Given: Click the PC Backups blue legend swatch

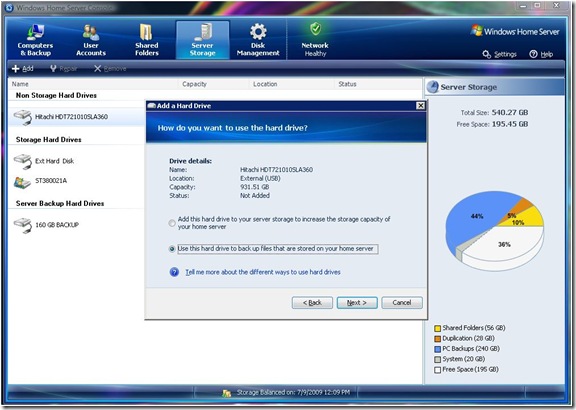Looking at the screenshot, I should click(437, 349).
